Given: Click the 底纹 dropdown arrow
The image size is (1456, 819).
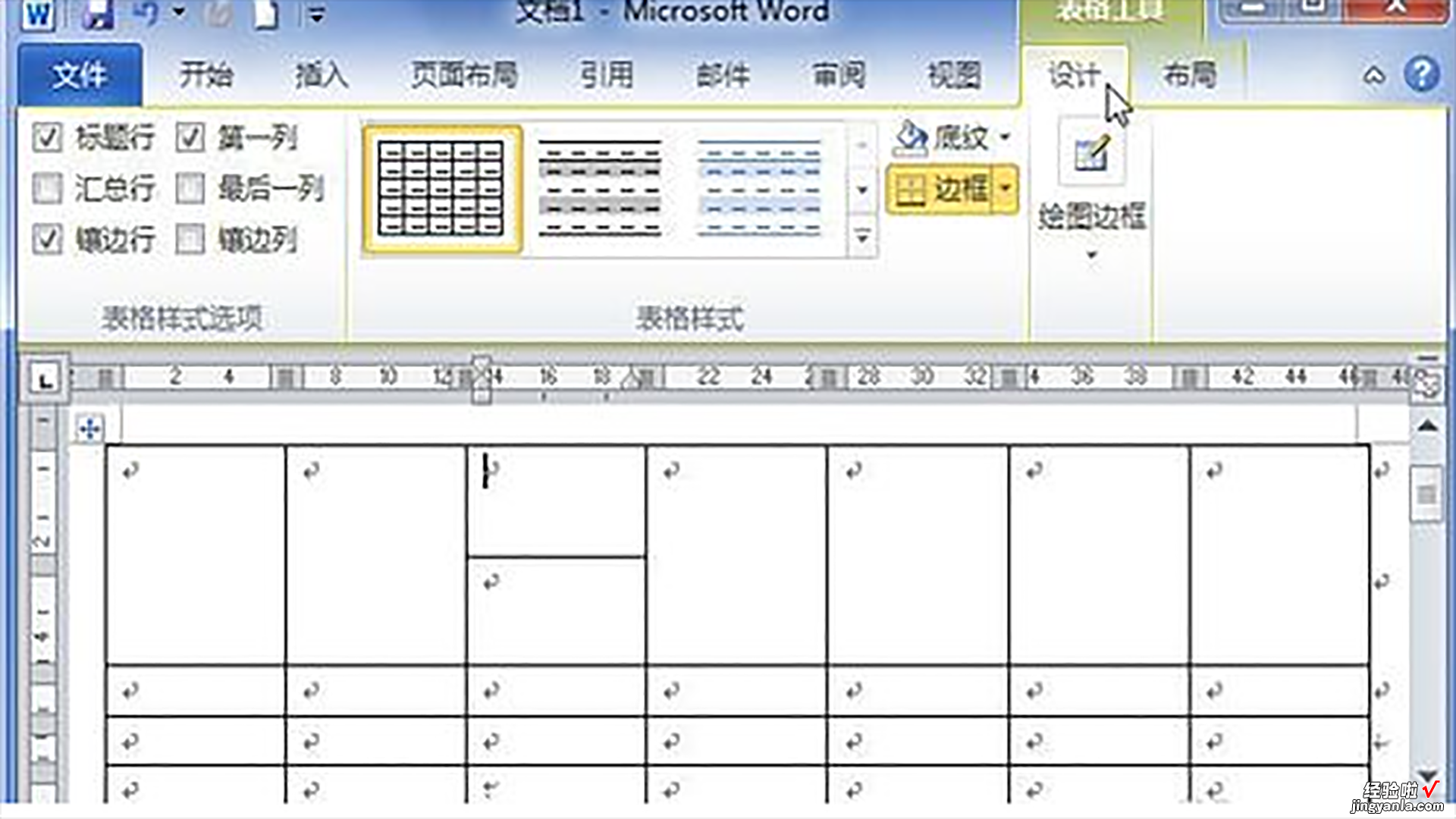Looking at the screenshot, I should [1005, 139].
